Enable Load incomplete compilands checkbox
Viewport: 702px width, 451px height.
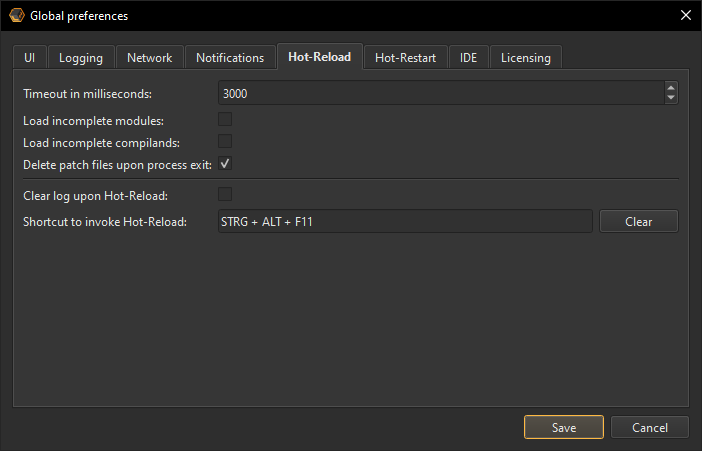225,142
